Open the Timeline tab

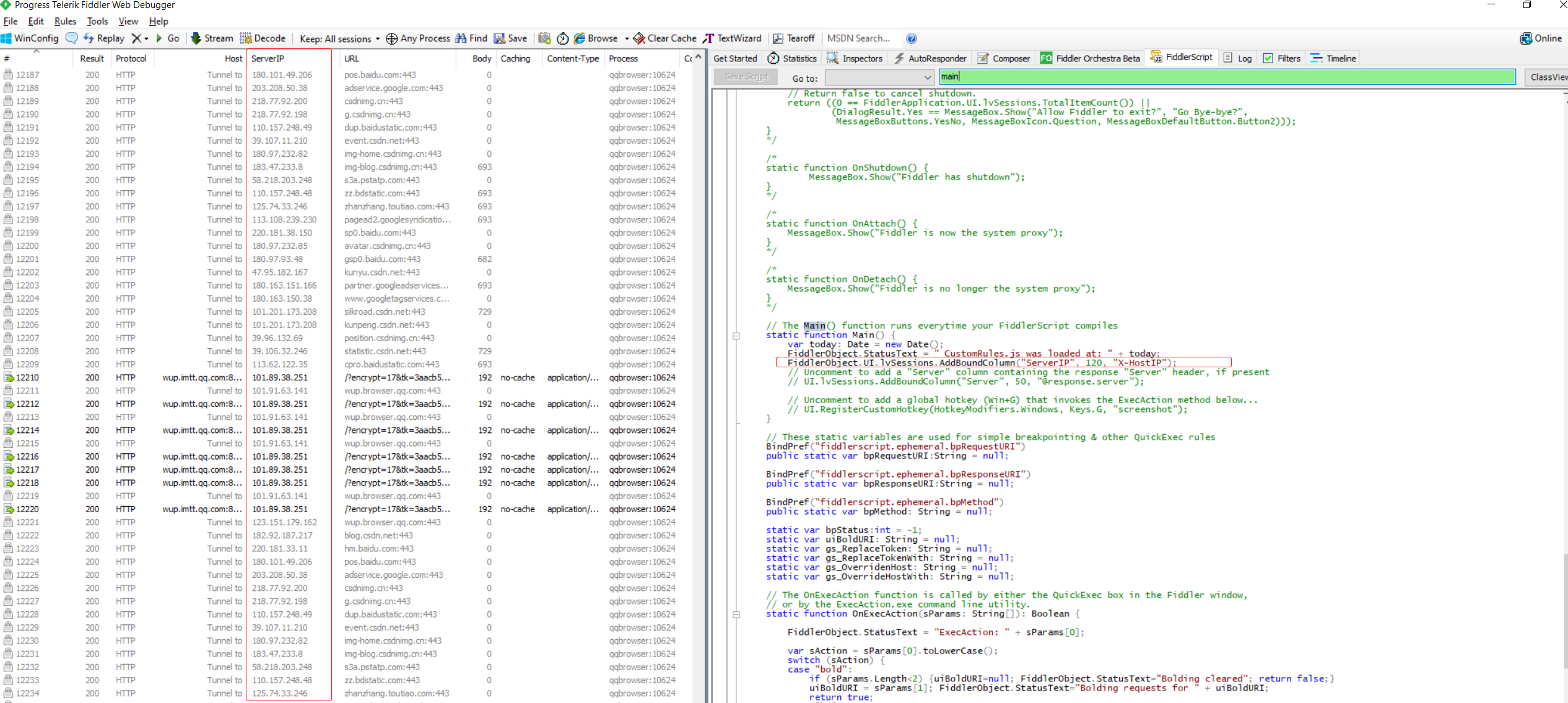(1333, 58)
